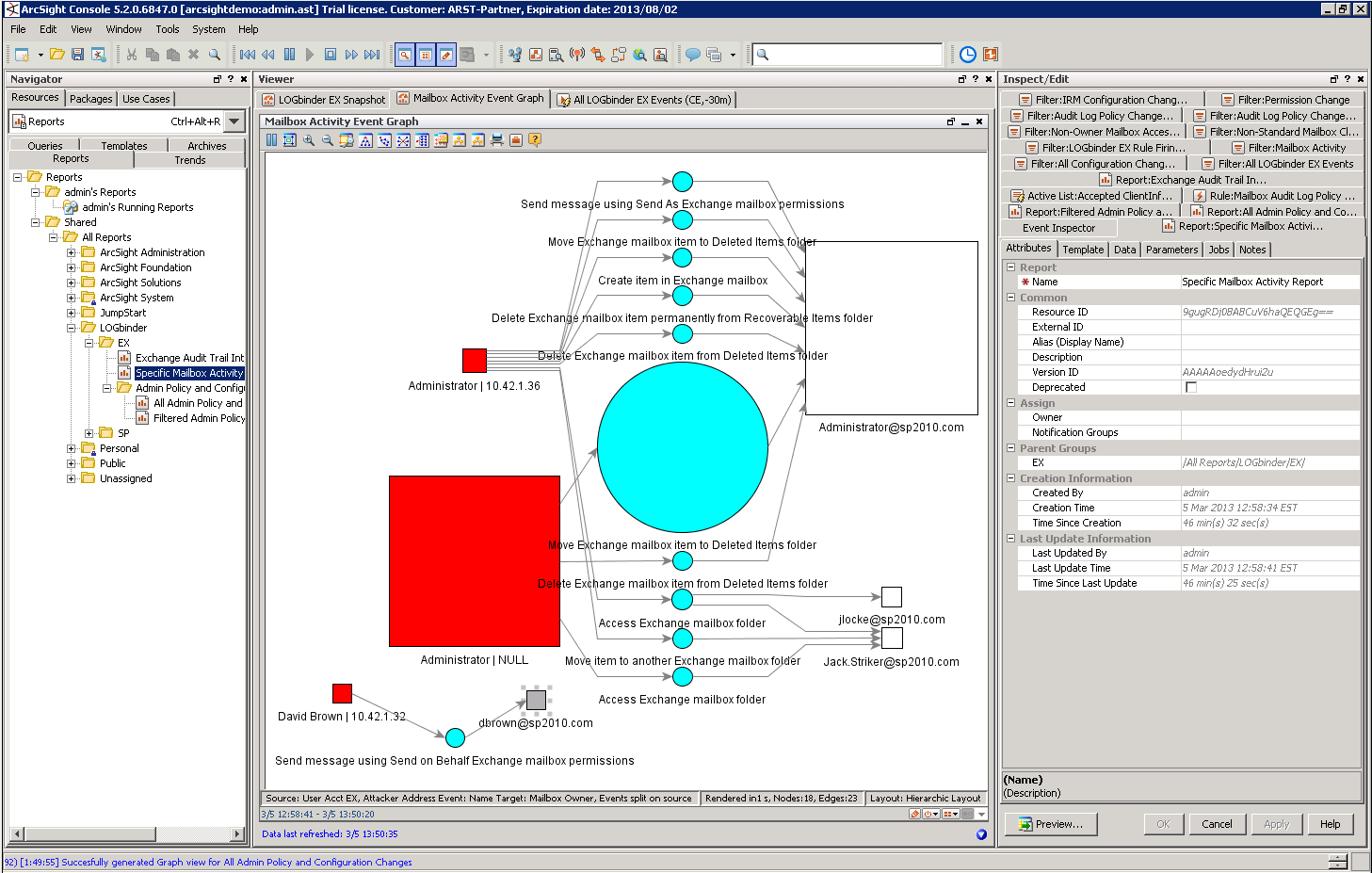Click in the toolbar search field
Image resolution: width=1372 pixels, height=873 pixels.
coord(847,55)
